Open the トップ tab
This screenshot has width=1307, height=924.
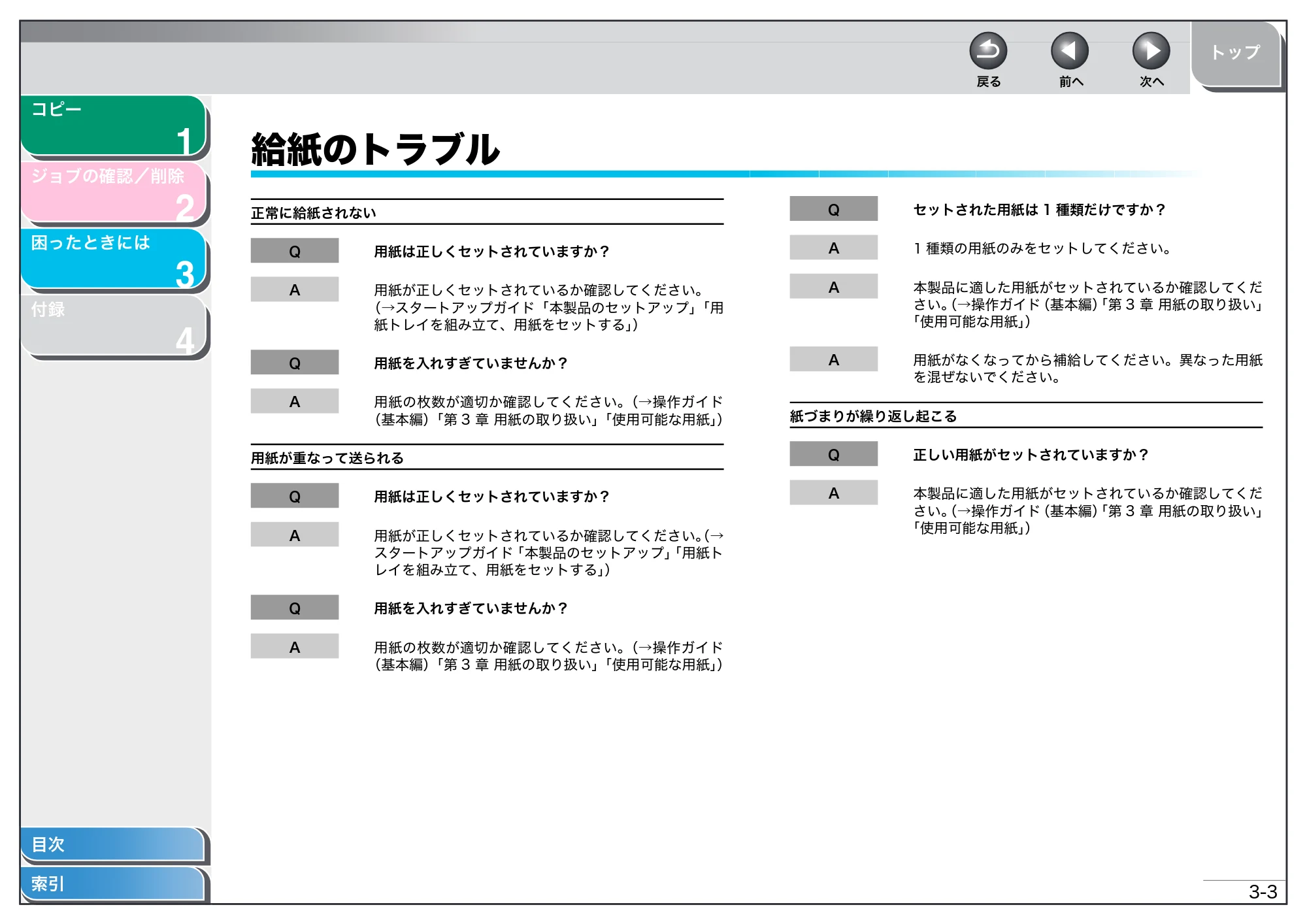(1235, 54)
